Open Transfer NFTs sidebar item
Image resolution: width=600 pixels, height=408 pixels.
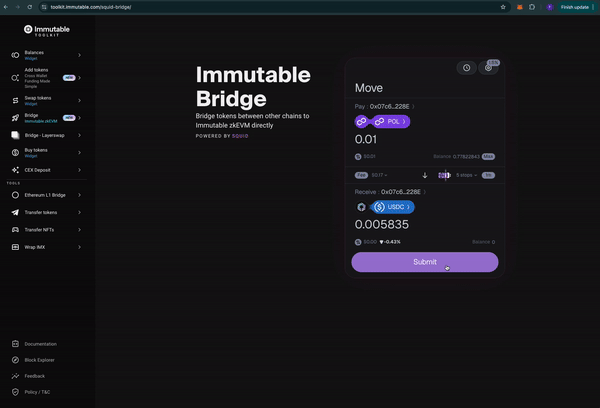pos(46,230)
